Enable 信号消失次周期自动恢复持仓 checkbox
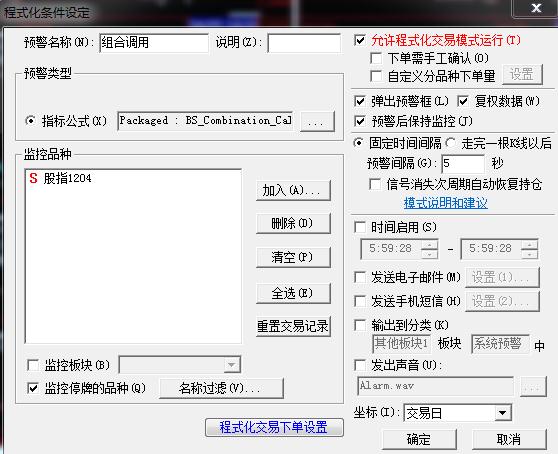The image size is (558, 454). [375, 184]
